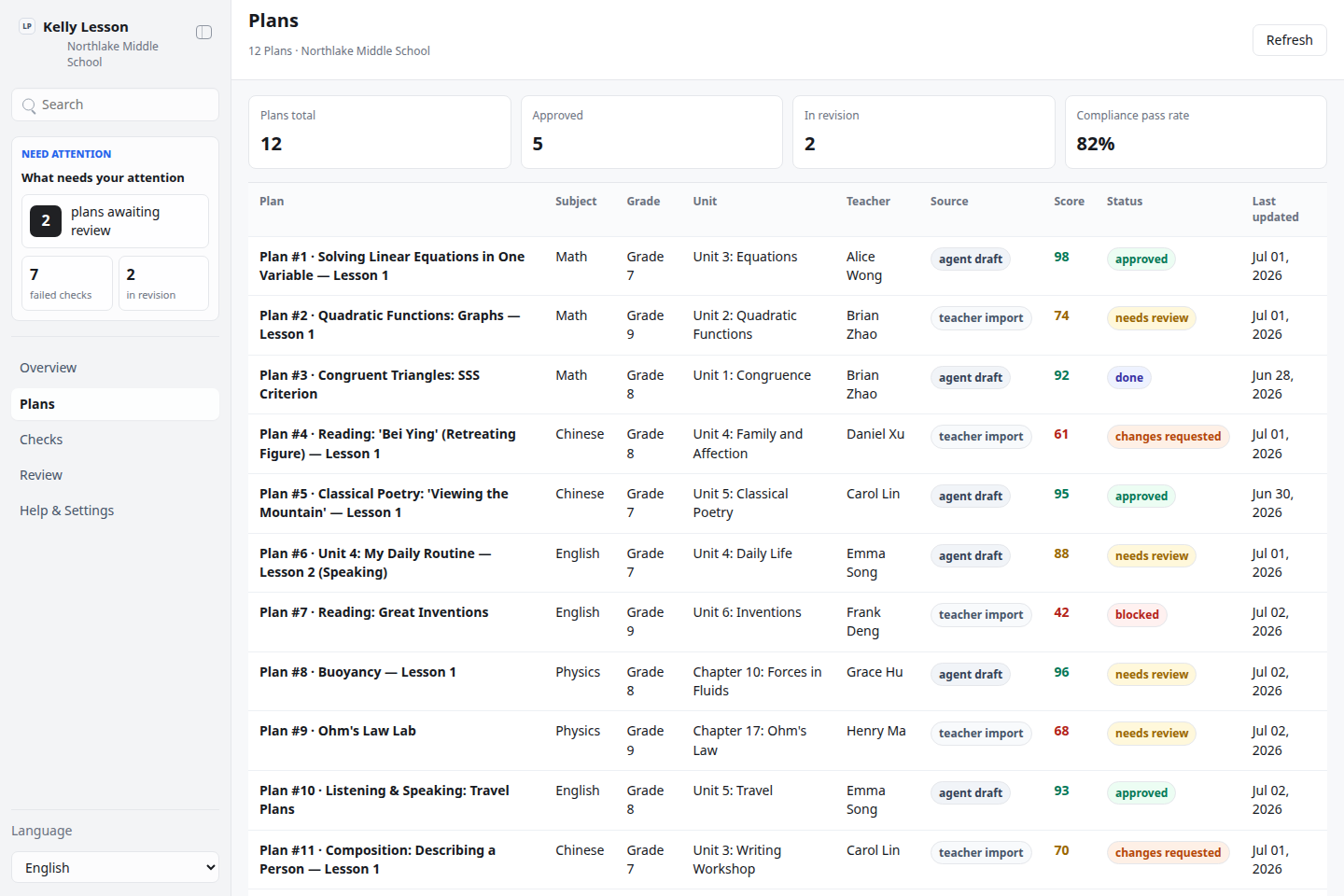Sort by the Score column header
Screen dimensions: 1344x896
point(1069,202)
